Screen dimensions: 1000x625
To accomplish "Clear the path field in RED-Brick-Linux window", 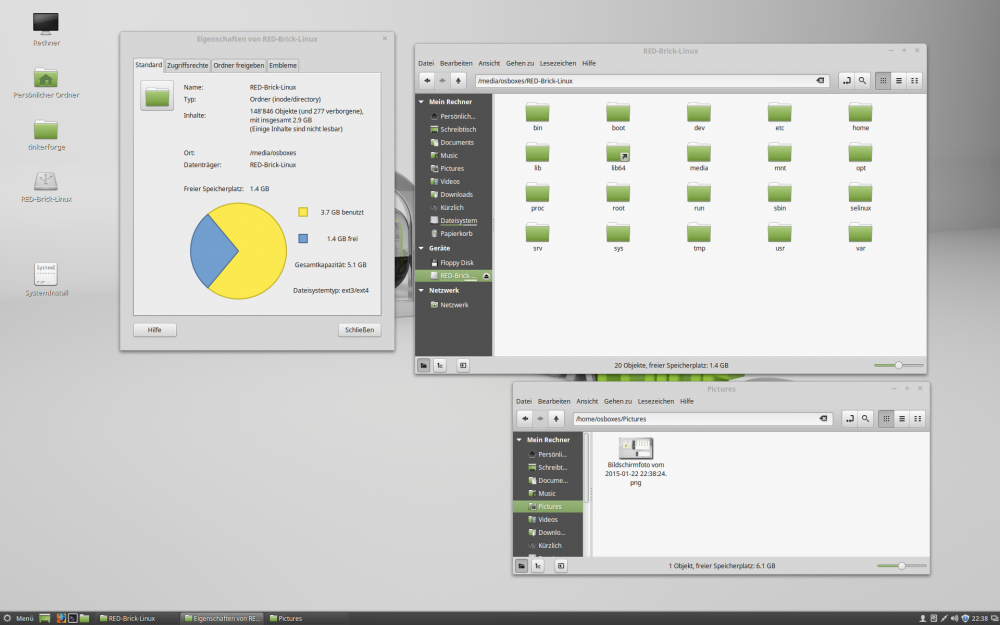I will tap(820, 80).
